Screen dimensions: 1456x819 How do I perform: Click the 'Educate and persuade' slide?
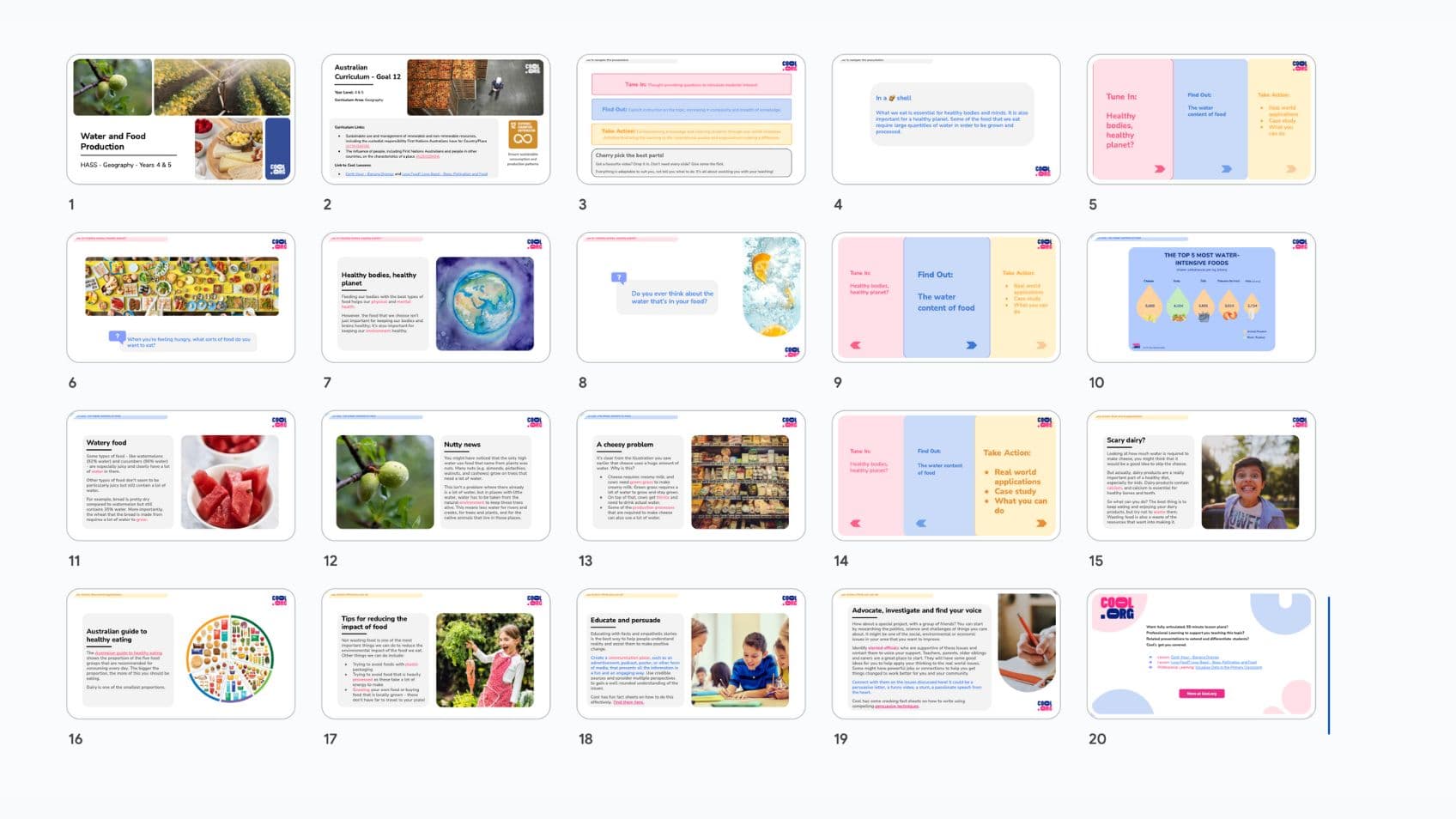click(x=690, y=653)
